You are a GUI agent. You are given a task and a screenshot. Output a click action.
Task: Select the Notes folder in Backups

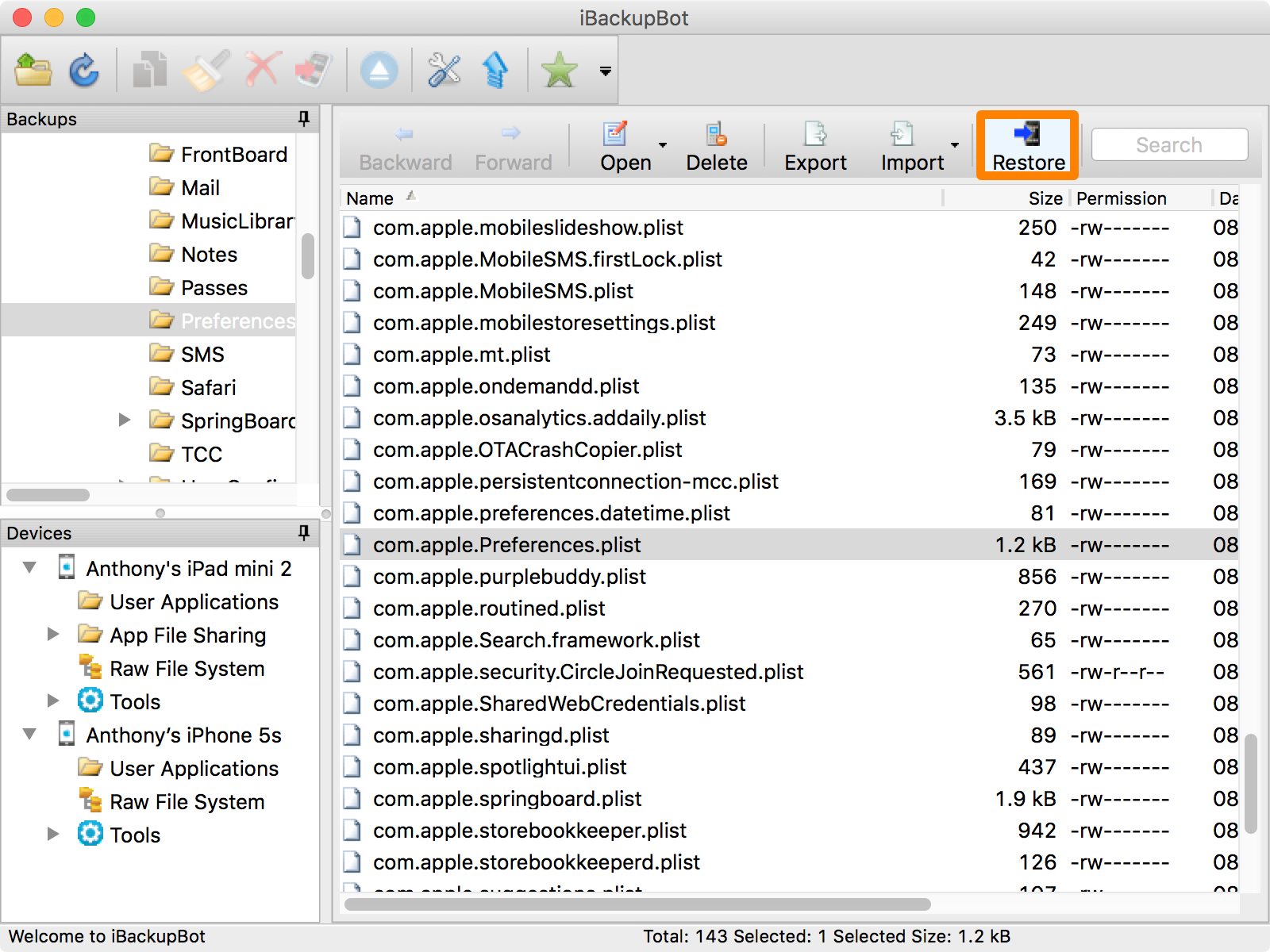point(209,254)
